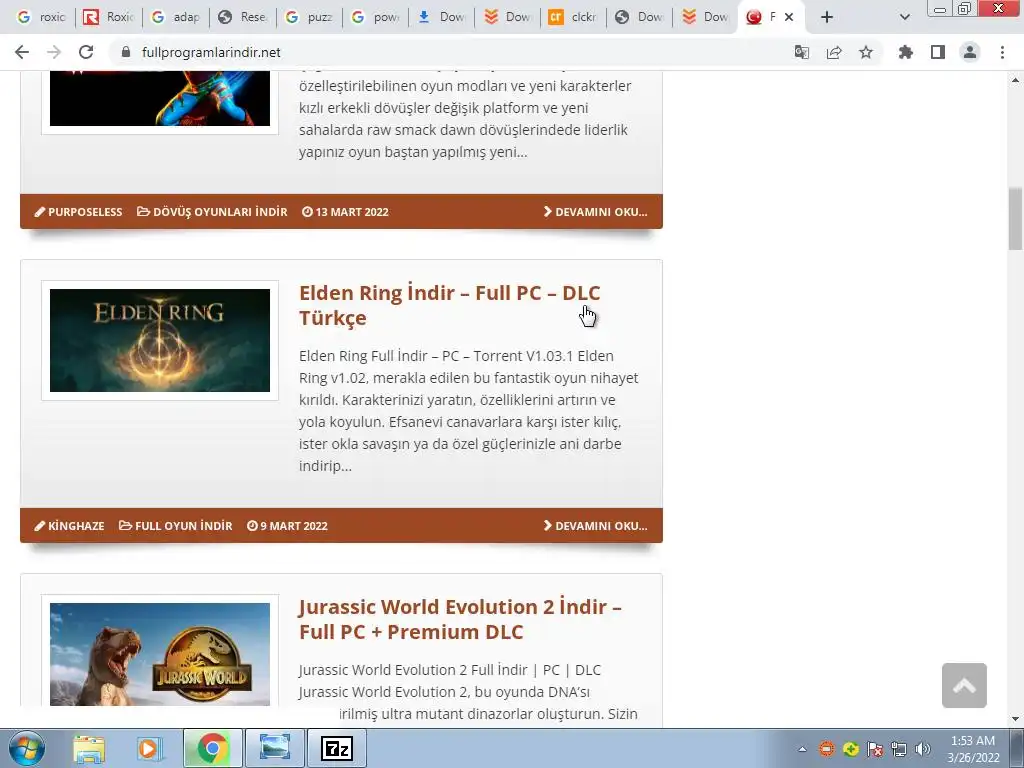Share this page using the share icon

[834, 52]
